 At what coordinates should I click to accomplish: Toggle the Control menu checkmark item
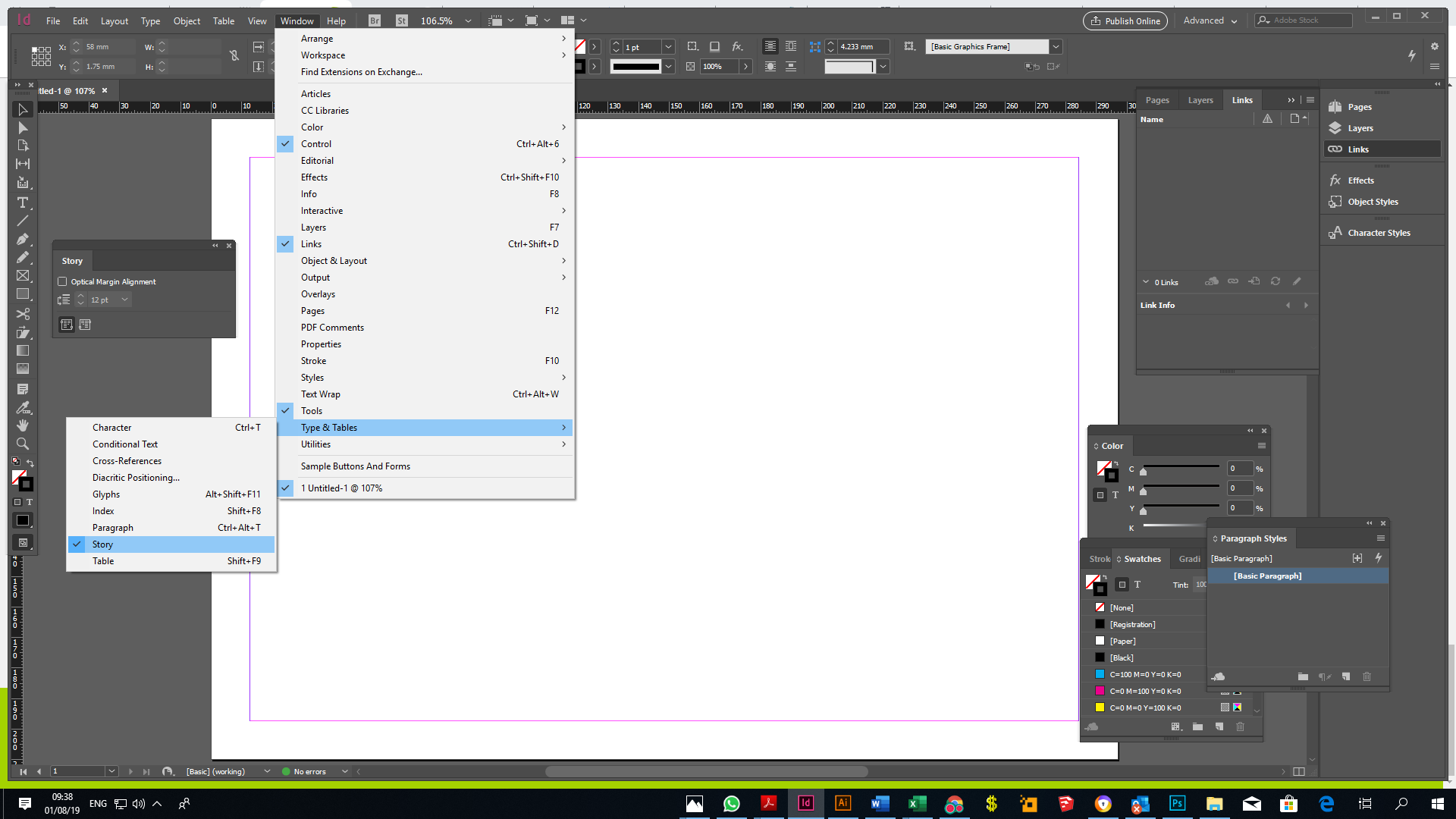click(x=316, y=144)
